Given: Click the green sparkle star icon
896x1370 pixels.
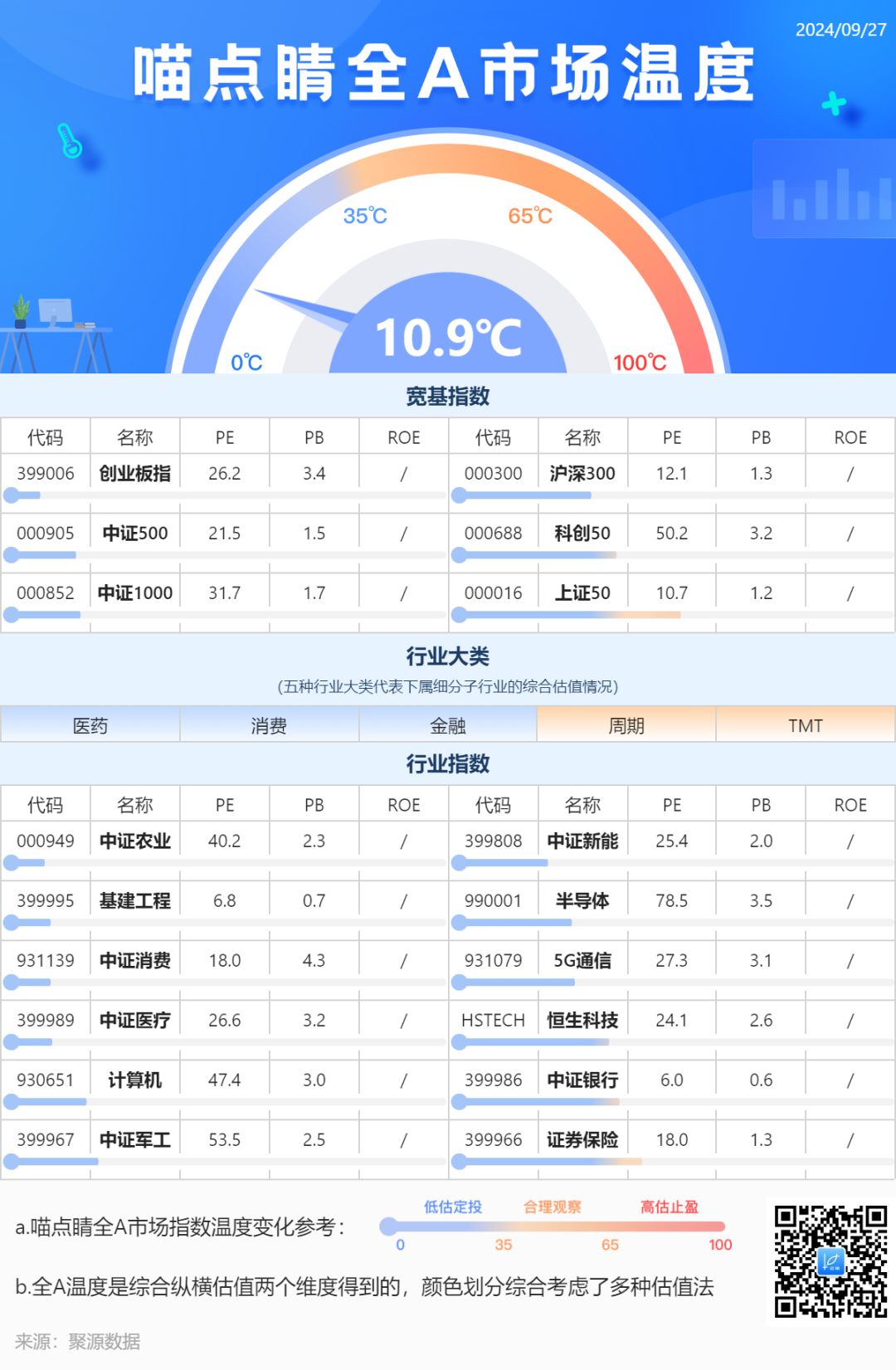Looking at the screenshot, I should click(834, 103).
